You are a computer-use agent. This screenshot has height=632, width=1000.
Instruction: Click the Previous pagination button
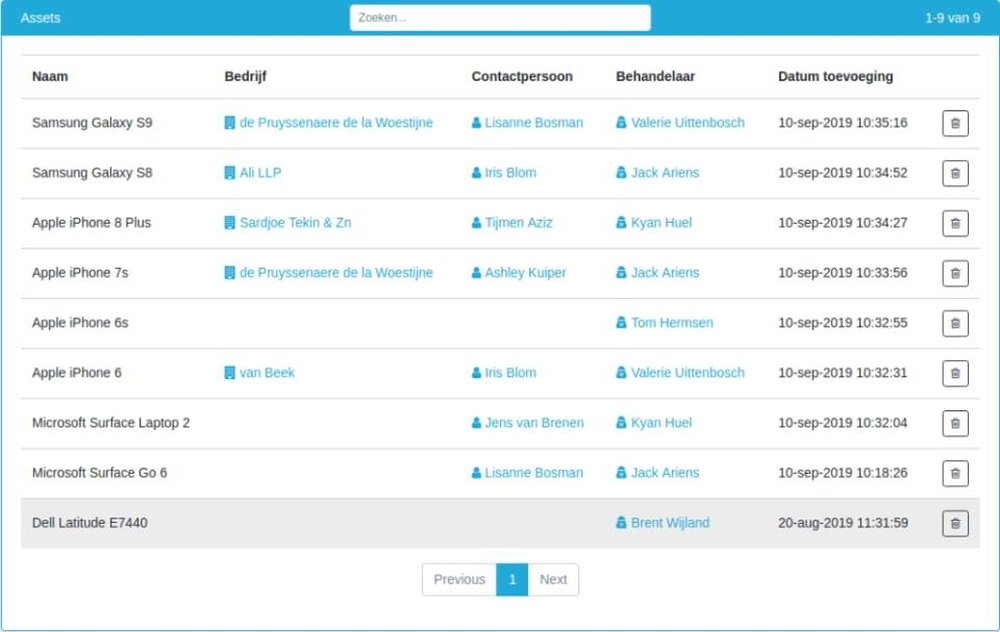pos(459,579)
